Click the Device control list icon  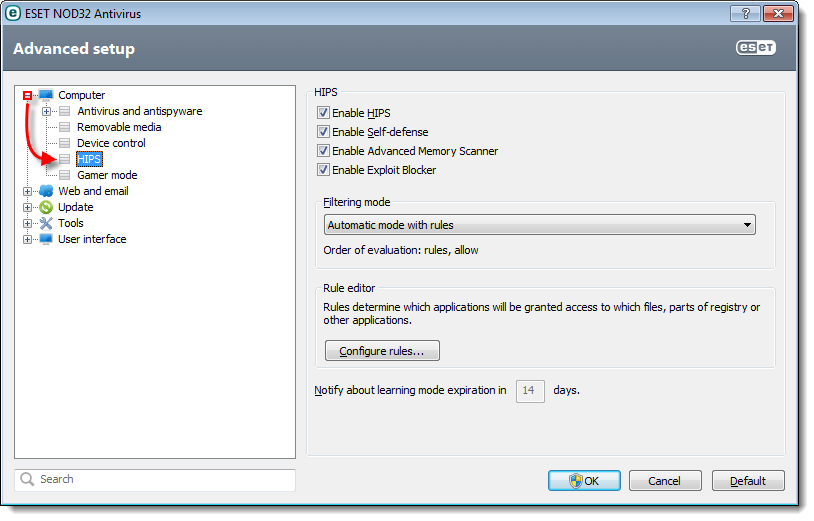tap(64, 143)
